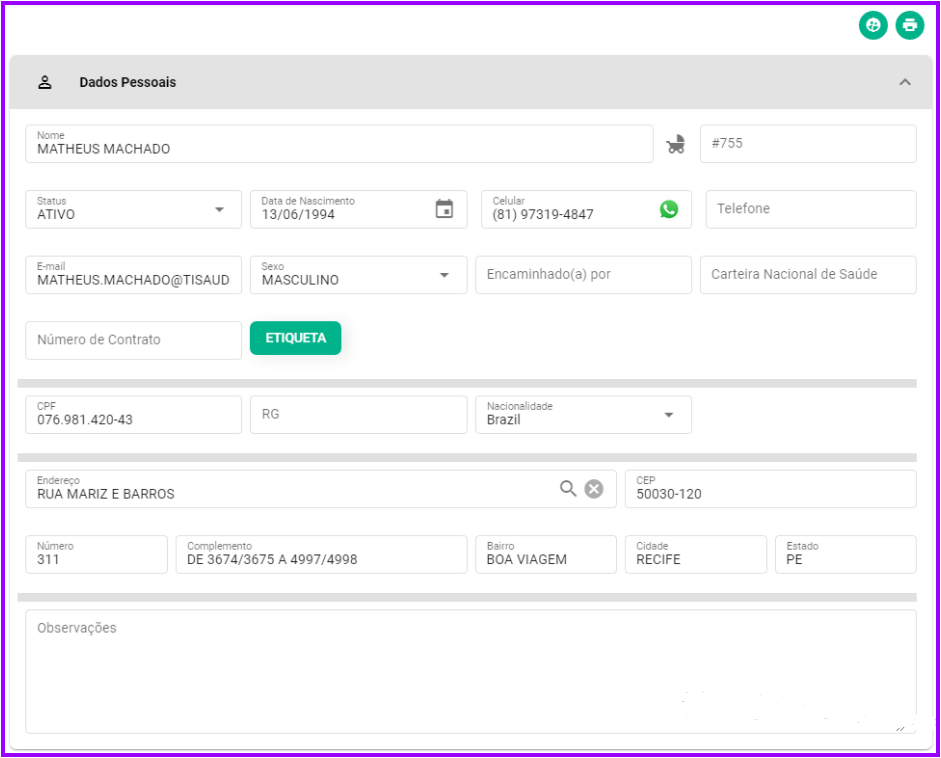
Task: Click the person icon beside Dados Pessoais
Action: (45, 82)
